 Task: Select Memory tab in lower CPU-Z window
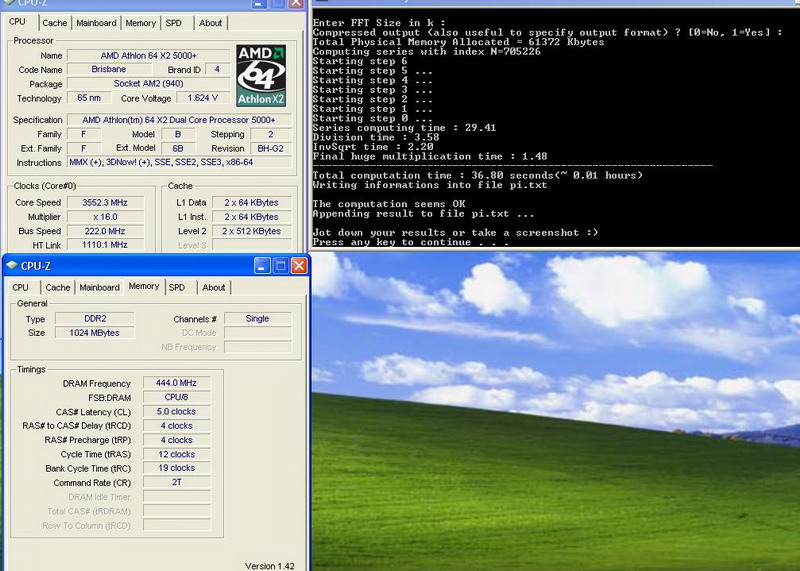tap(144, 286)
